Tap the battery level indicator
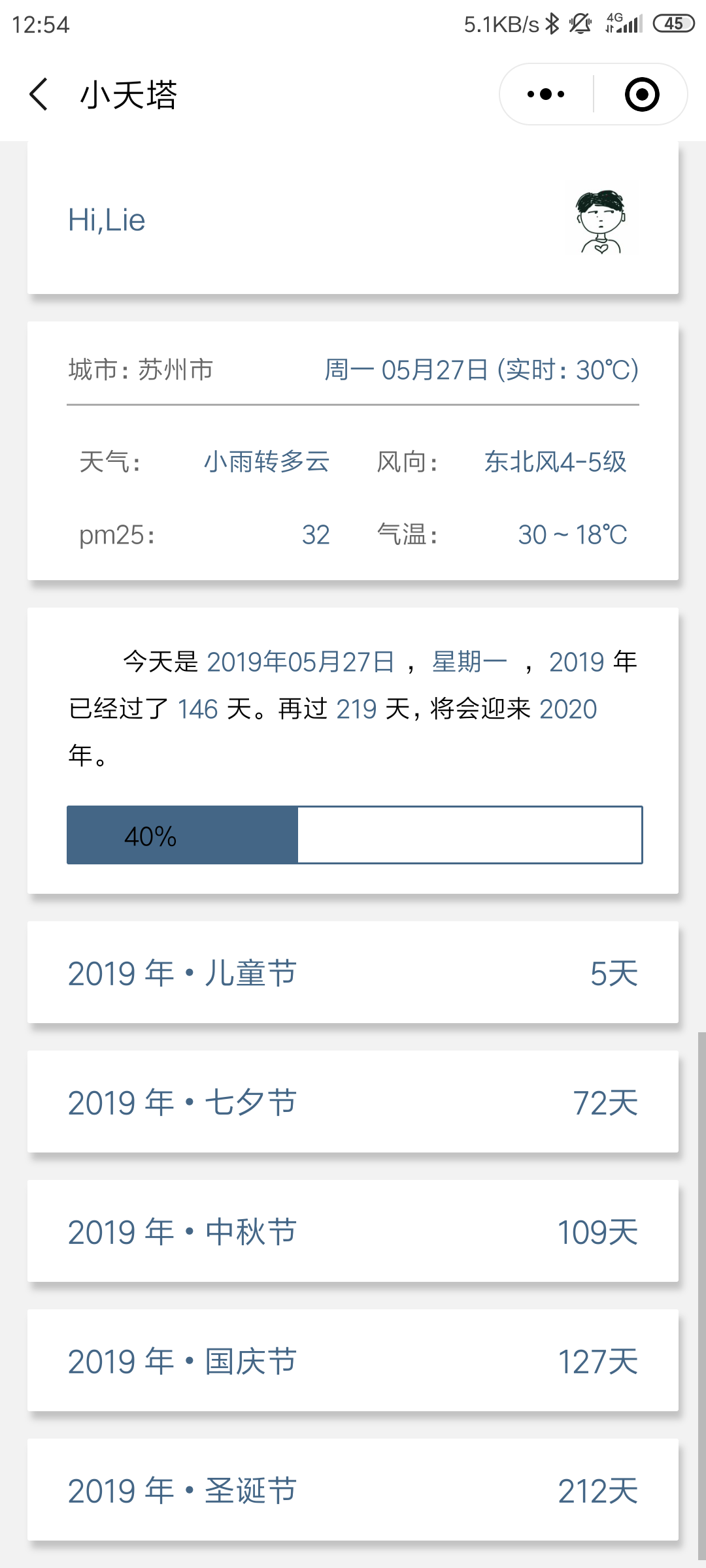 (x=673, y=24)
